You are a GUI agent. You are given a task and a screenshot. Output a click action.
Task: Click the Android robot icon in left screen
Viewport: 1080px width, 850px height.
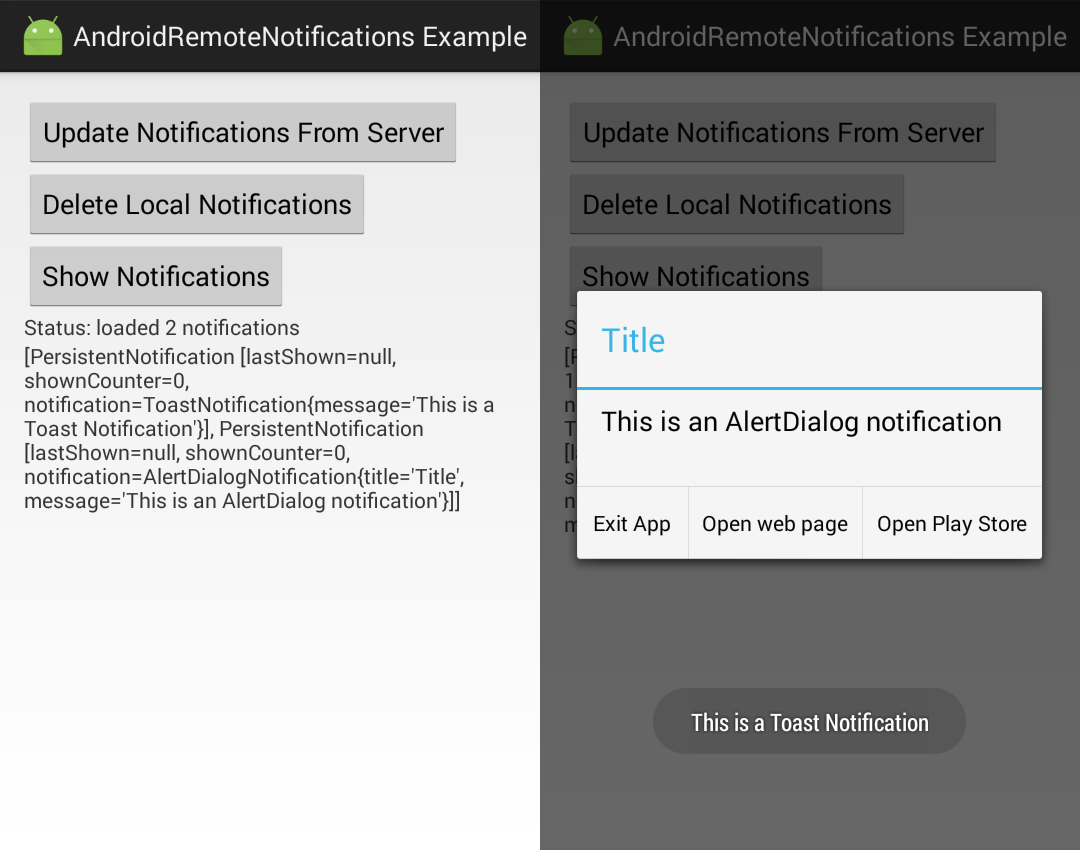coord(43,36)
